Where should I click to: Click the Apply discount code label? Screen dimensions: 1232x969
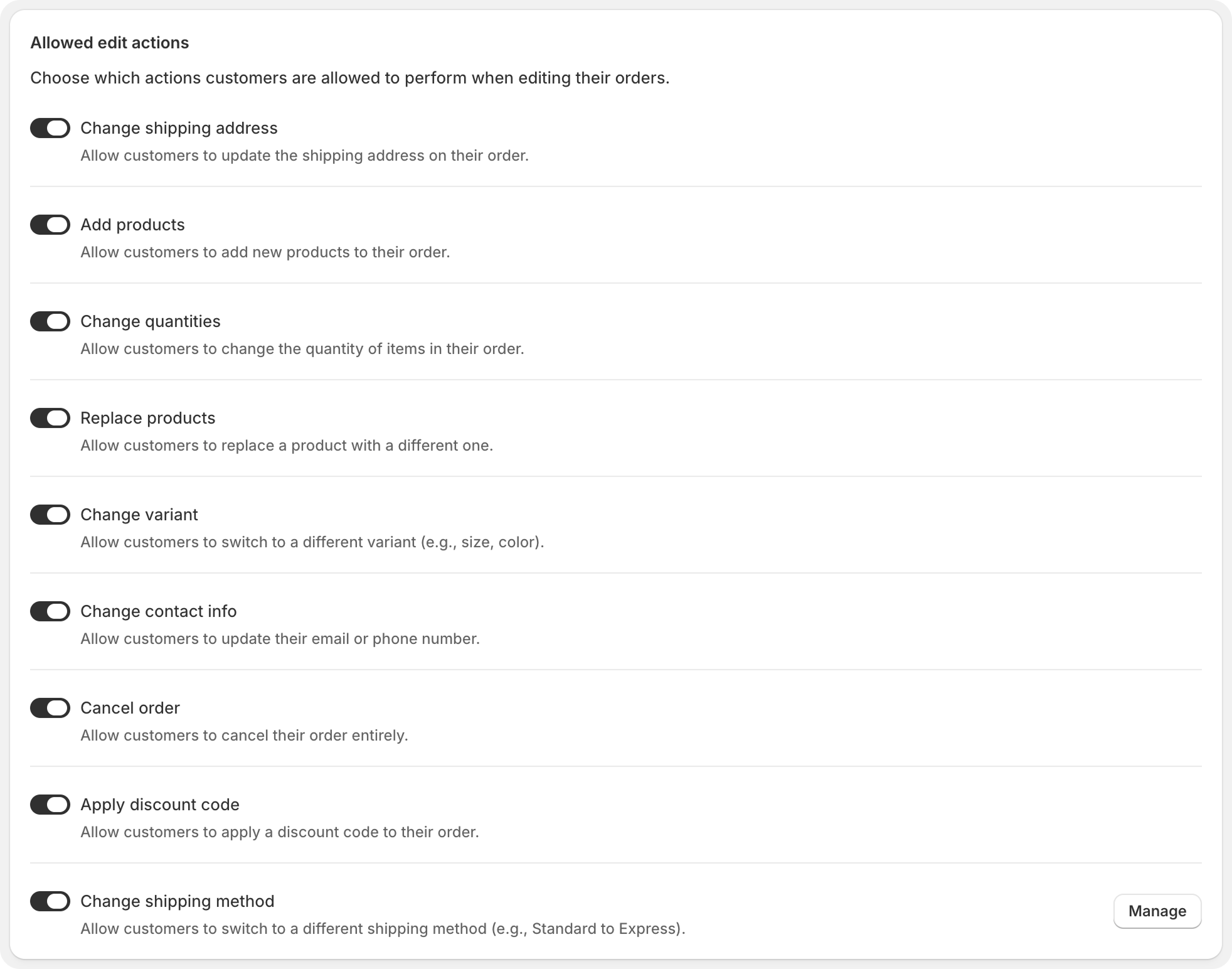pyautogui.click(x=160, y=805)
